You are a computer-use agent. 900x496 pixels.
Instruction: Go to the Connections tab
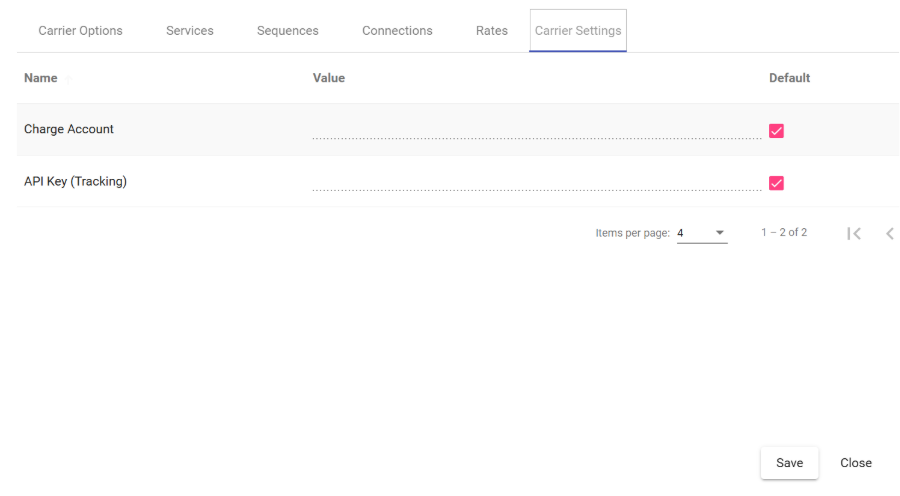point(397,30)
